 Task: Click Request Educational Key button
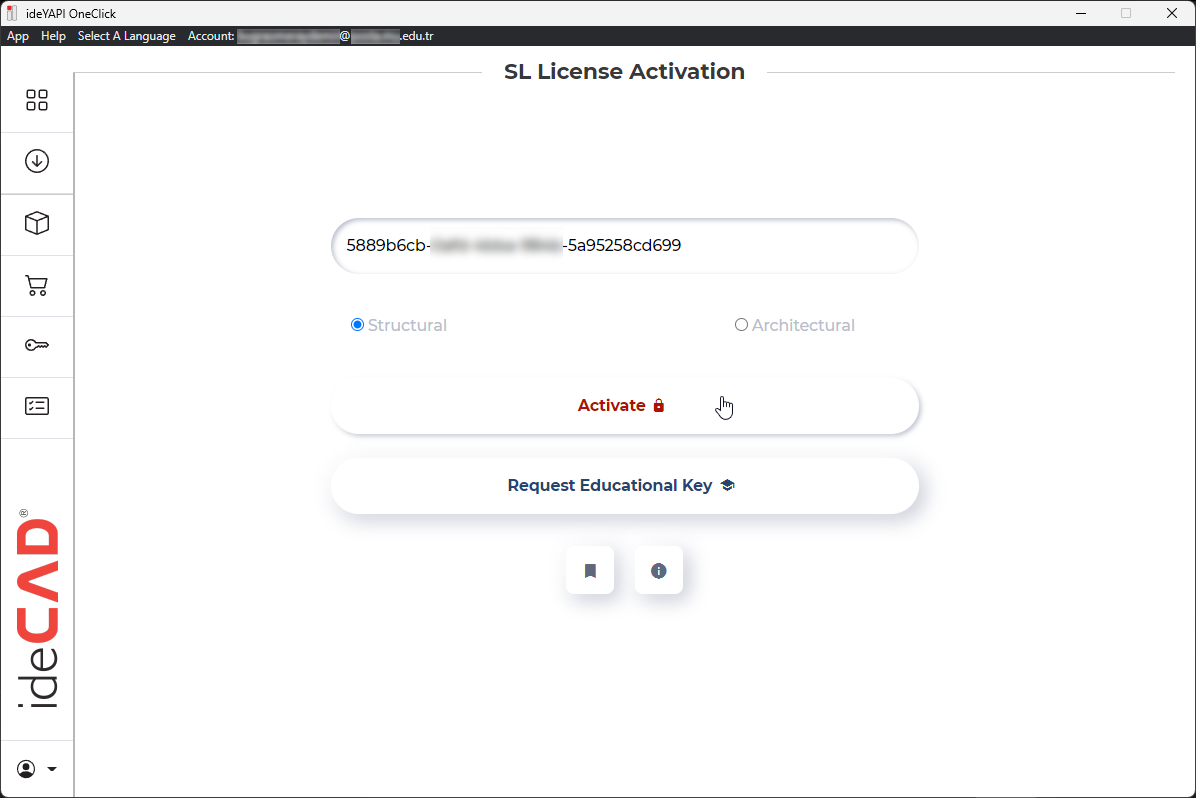pyautogui.click(x=625, y=486)
